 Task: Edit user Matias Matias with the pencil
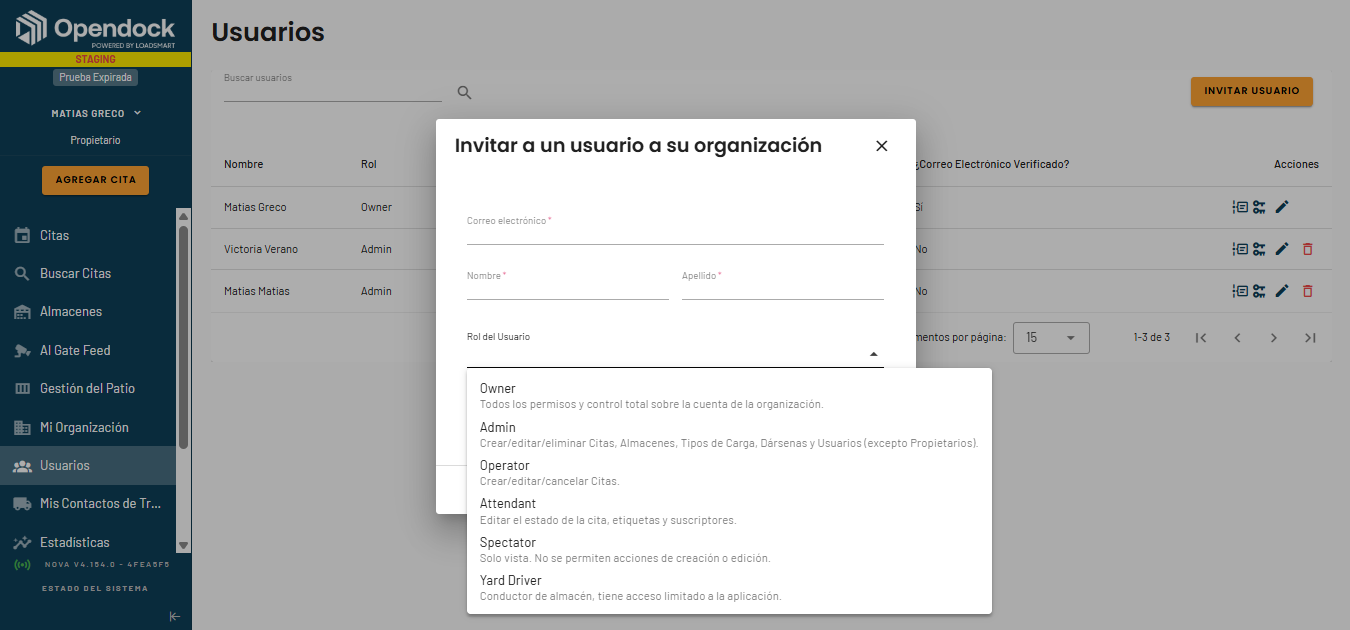tap(1282, 291)
